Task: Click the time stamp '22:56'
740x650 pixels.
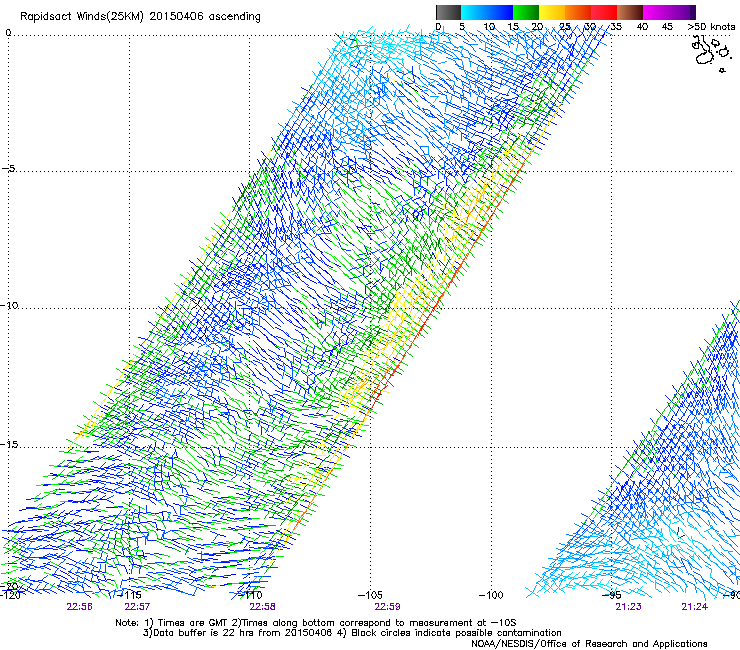Action: point(79,607)
